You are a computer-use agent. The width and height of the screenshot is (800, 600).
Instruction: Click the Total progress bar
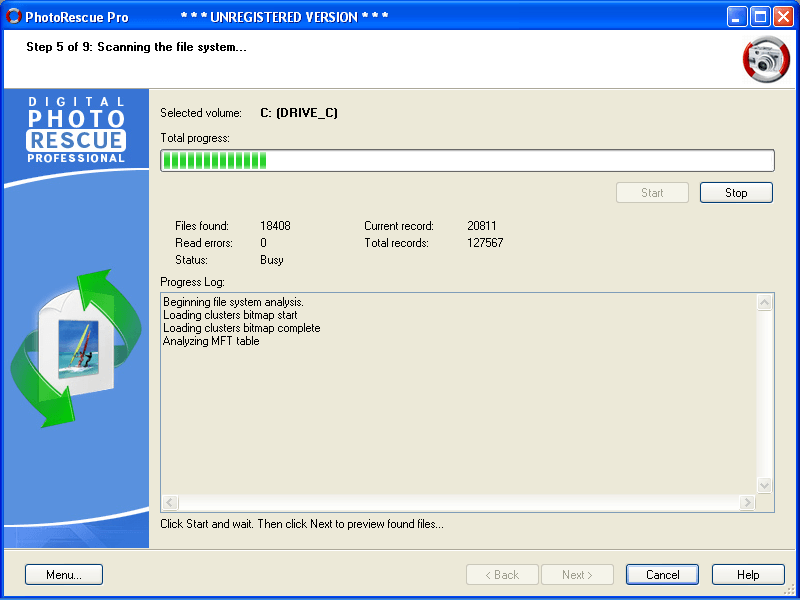(467, 160)
